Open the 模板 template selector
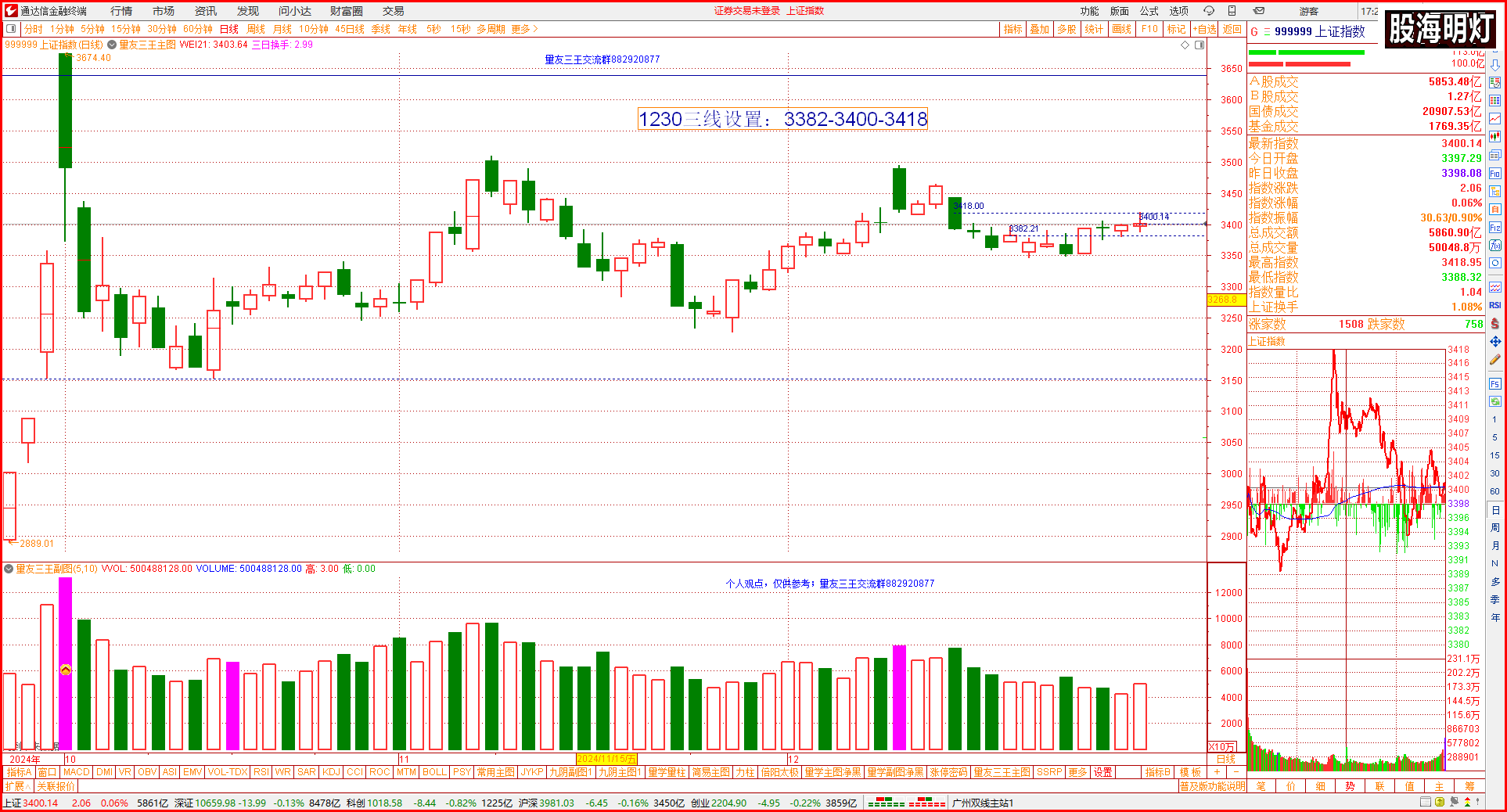Screen dimensions: 1507x812 (1190, 772)
